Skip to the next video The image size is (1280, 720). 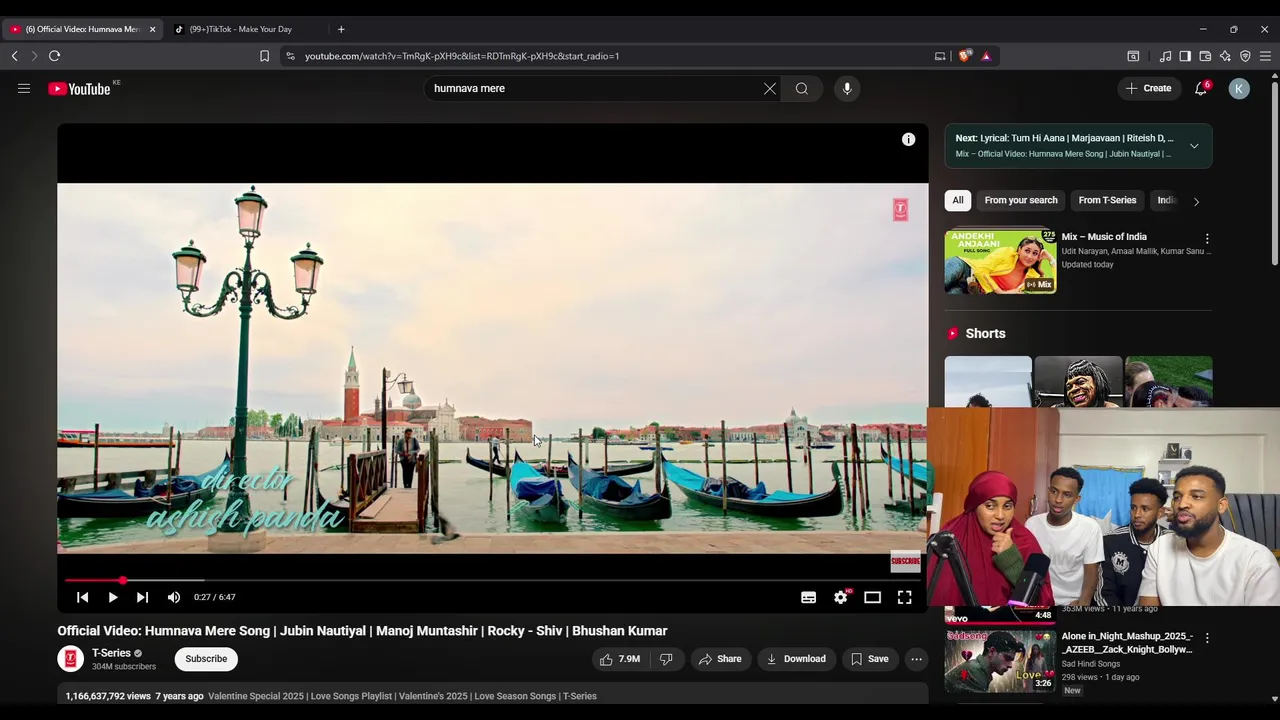coord(142,597)
